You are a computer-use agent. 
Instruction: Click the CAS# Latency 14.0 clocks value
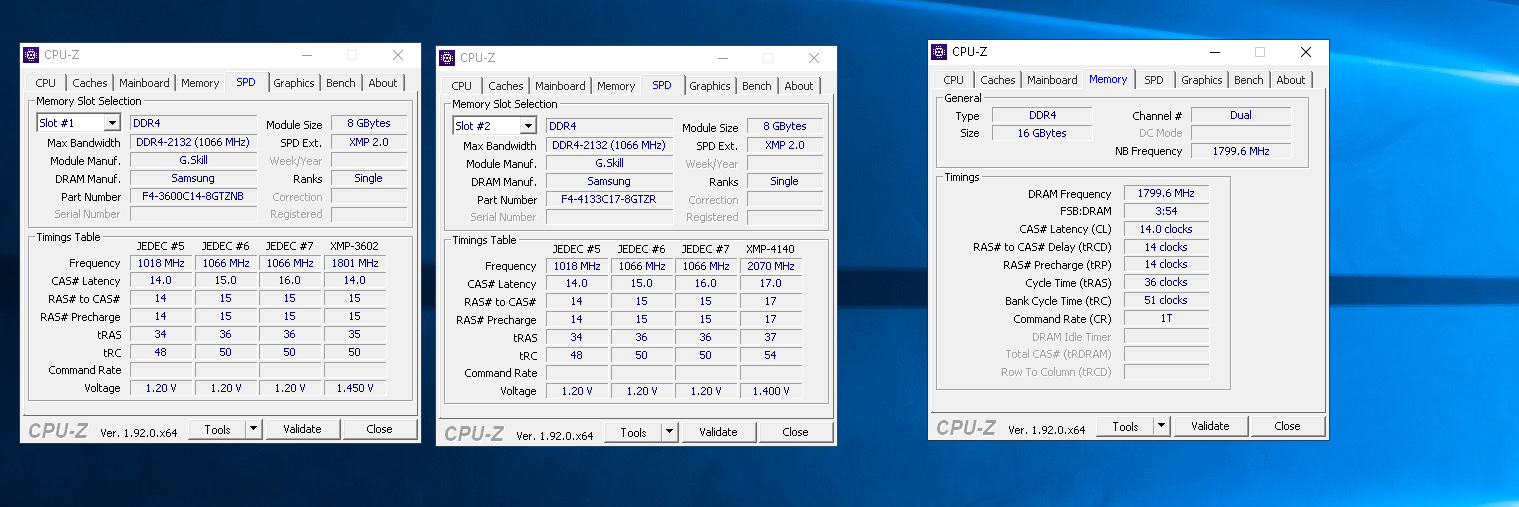(x=1166, y=229)
